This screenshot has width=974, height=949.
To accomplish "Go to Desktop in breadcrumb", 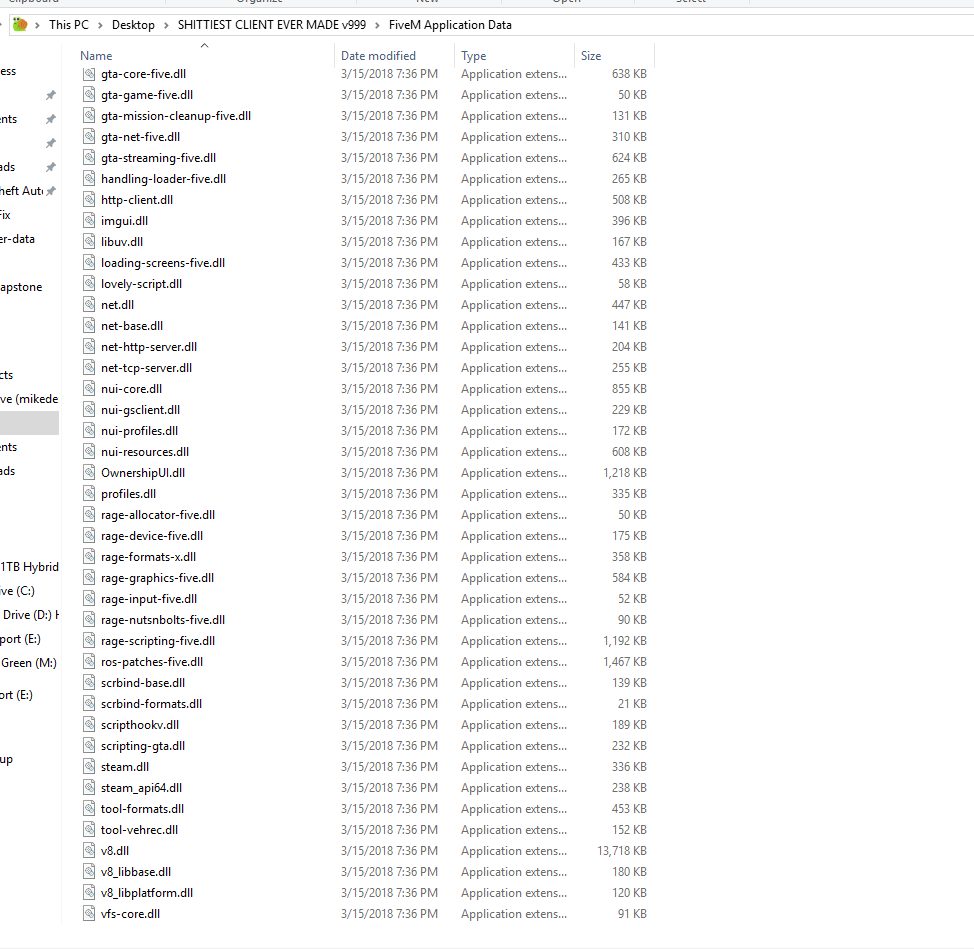I will tap(133, 25).
